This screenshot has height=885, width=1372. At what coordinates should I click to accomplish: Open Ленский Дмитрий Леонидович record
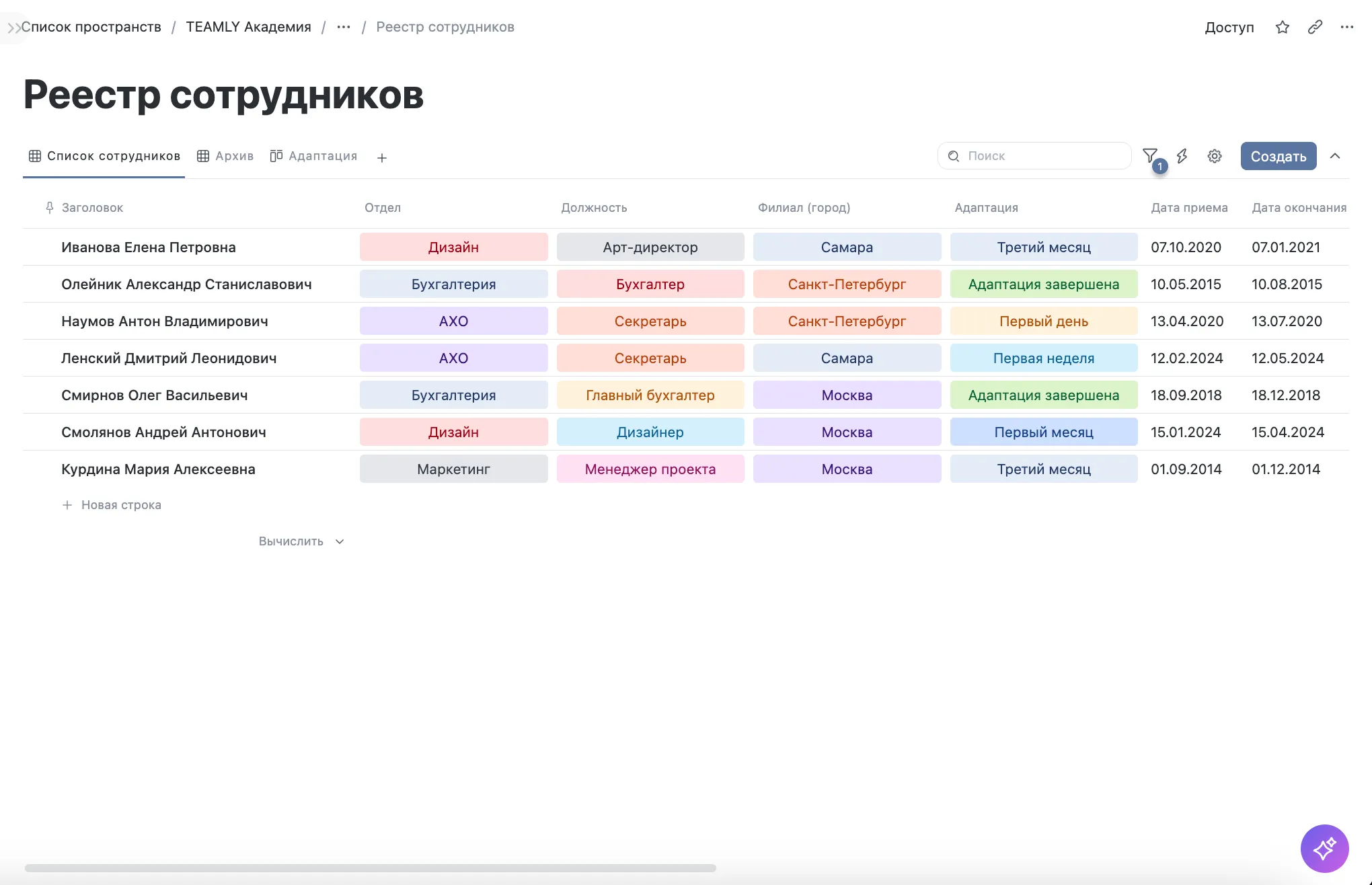(x=169, y=358)
